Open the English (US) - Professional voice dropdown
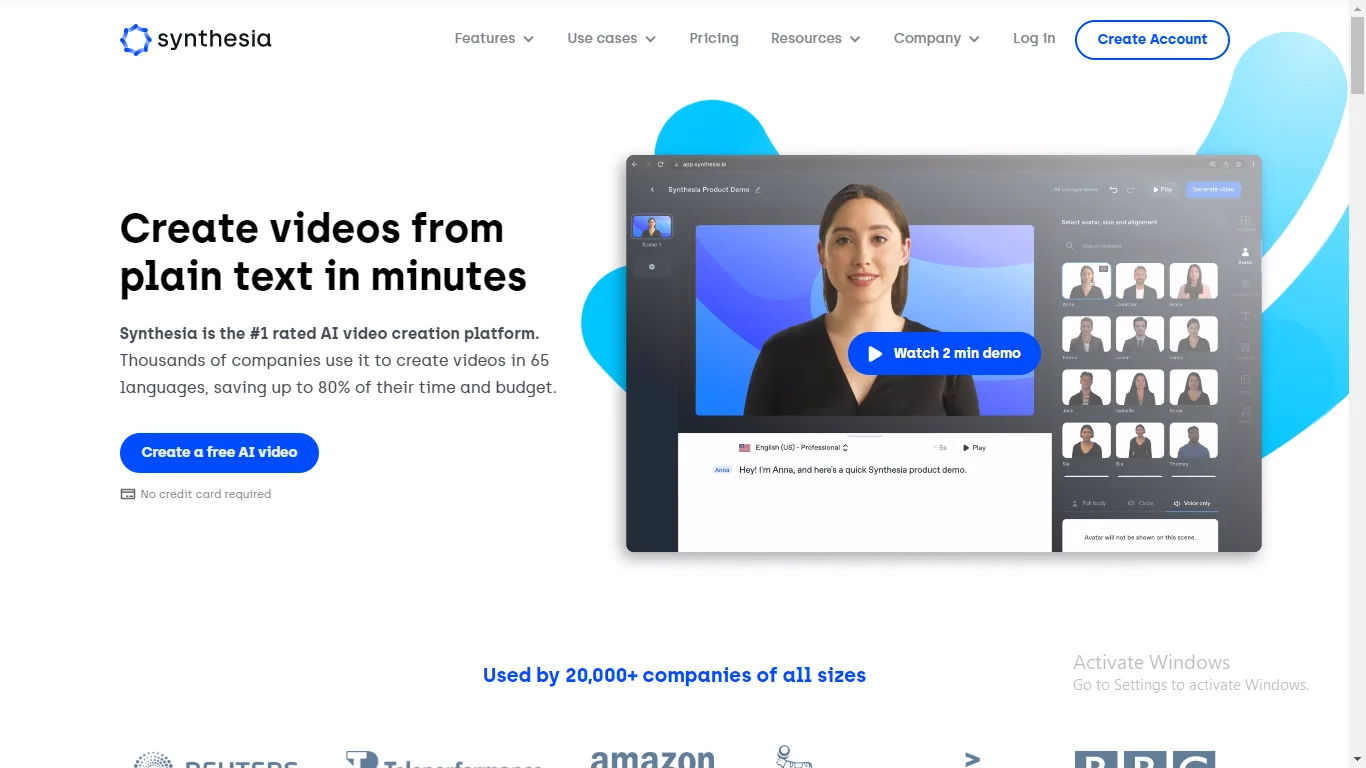 (802, 448)
